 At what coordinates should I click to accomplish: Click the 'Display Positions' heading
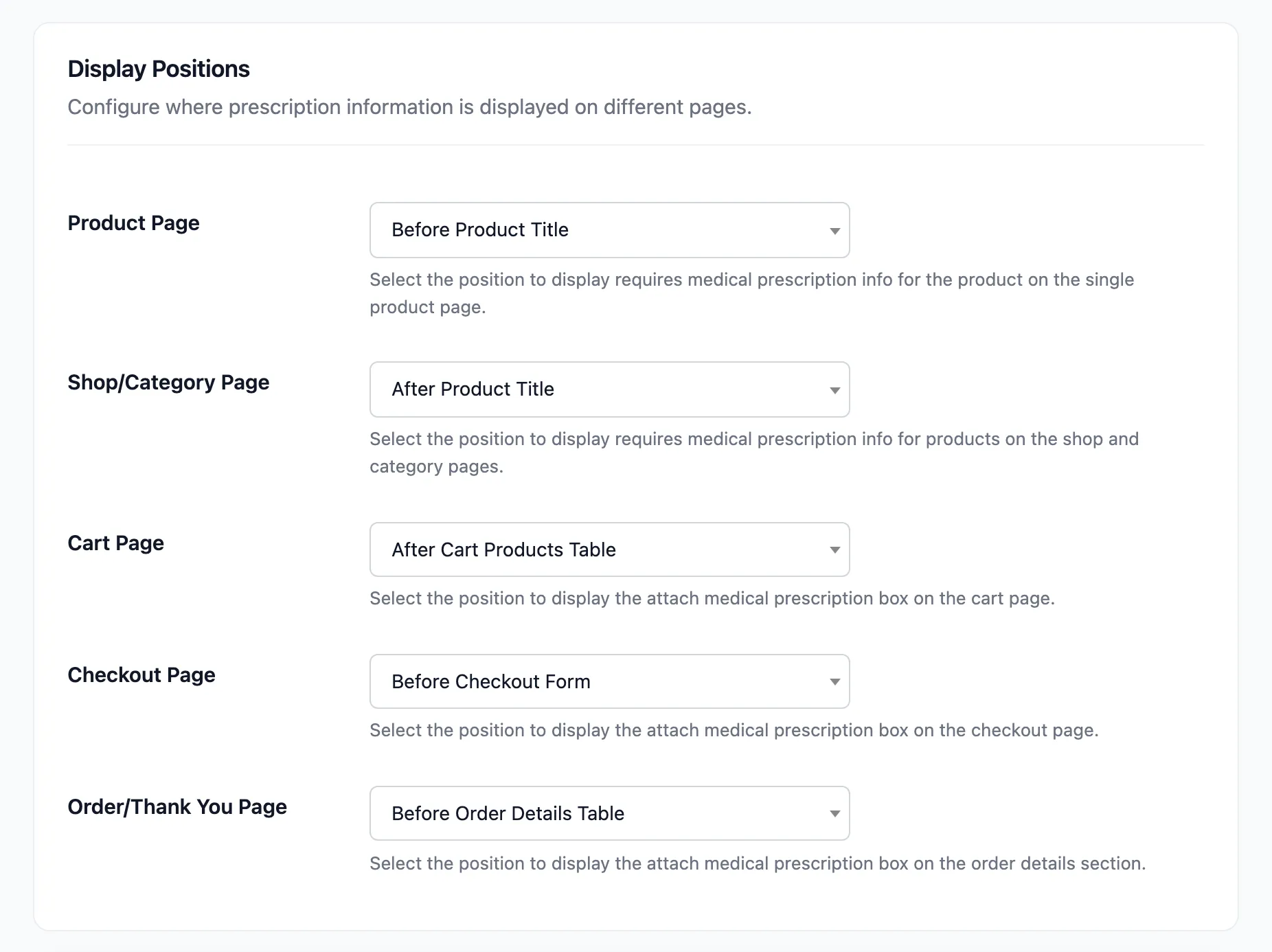(x=159, y=69)
